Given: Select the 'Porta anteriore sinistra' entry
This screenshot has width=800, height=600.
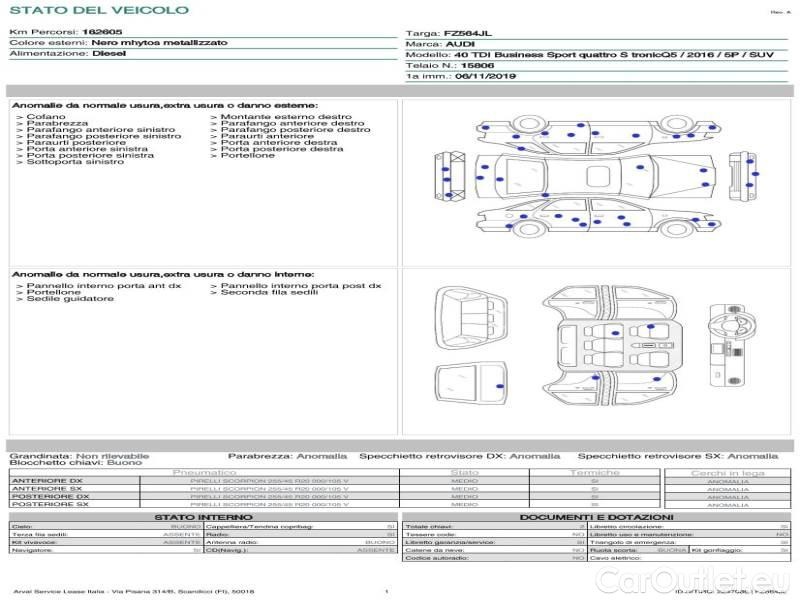Looking at the screenshot, I should [x=87, y=149].
